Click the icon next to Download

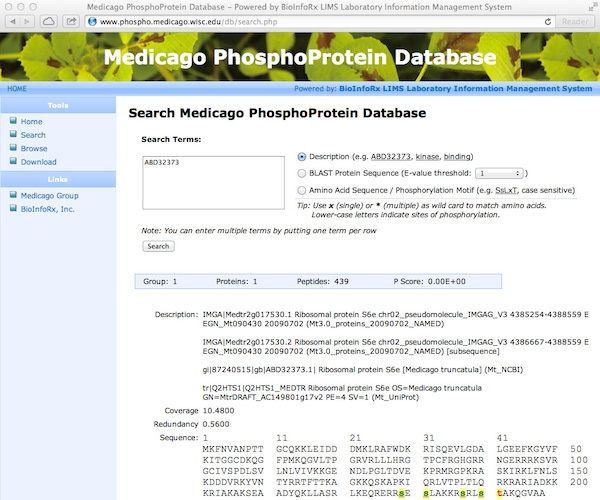click(x=12, y=162)
